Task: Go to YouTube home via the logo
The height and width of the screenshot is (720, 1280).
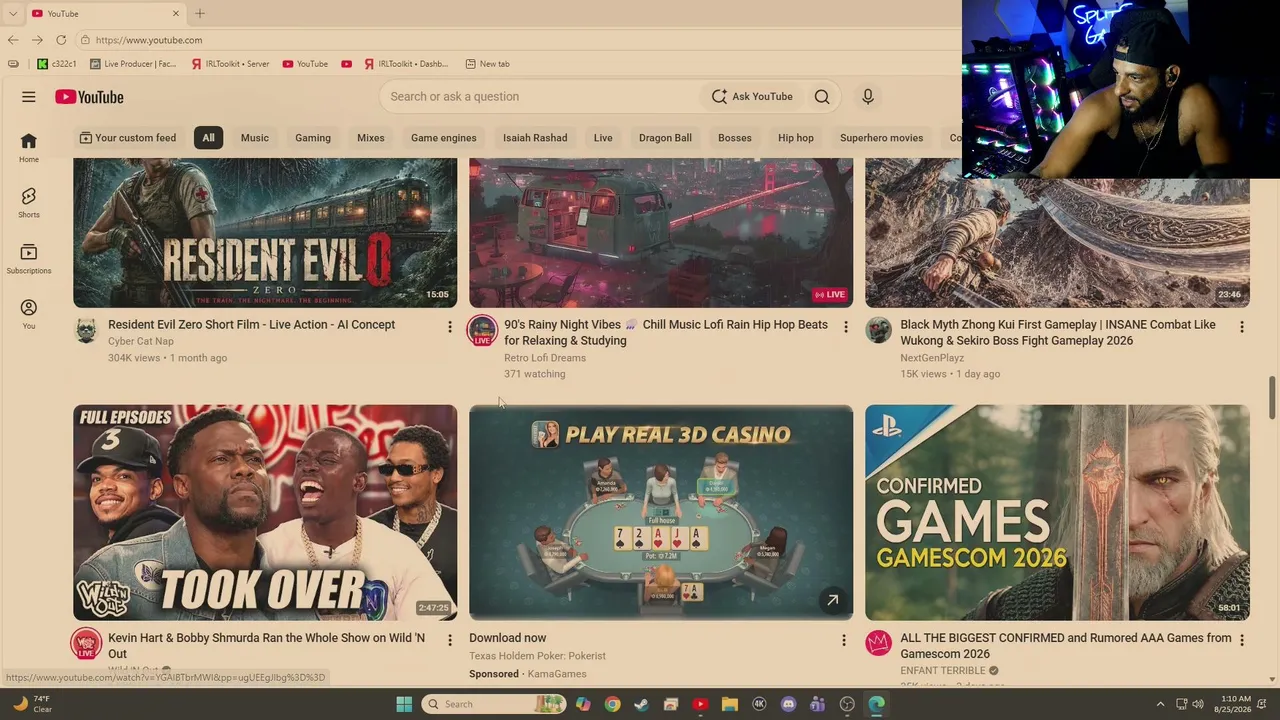Action: pyautogui.click(x=89, y=97)
